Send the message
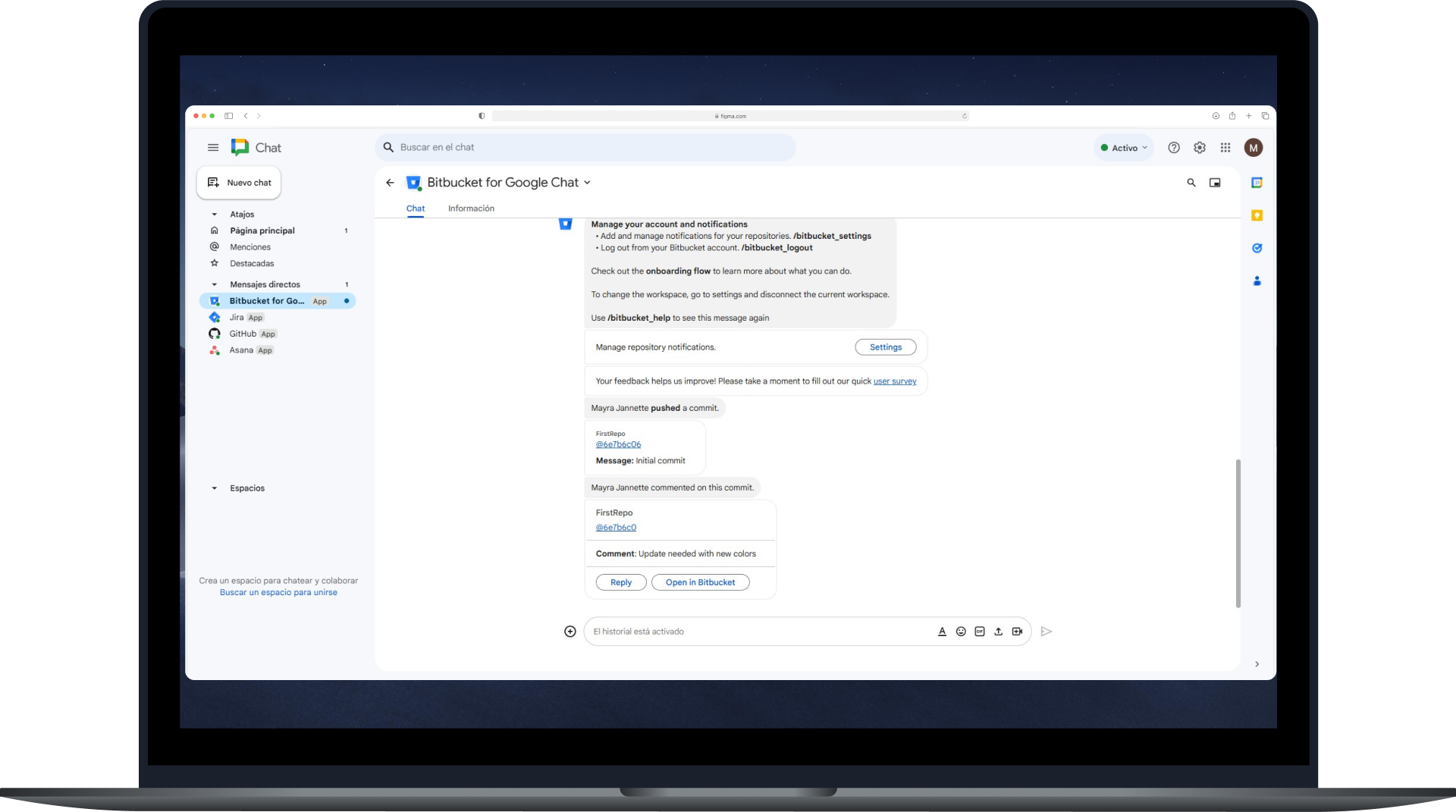 click(1046, 632)
